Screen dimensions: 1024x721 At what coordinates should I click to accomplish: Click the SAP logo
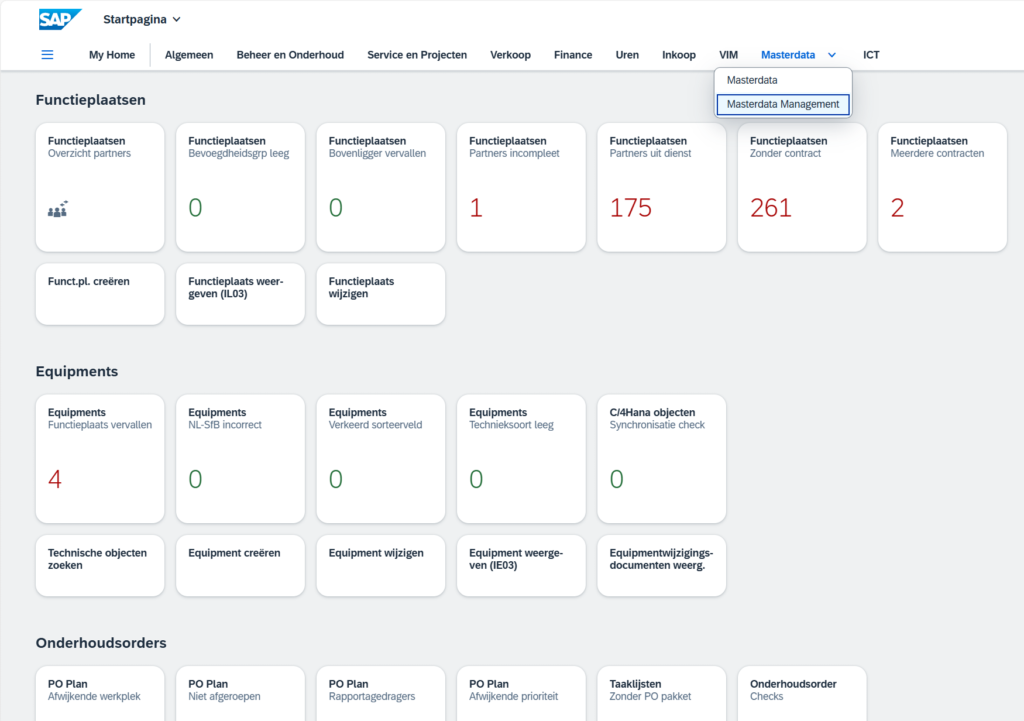pos(60,19)
